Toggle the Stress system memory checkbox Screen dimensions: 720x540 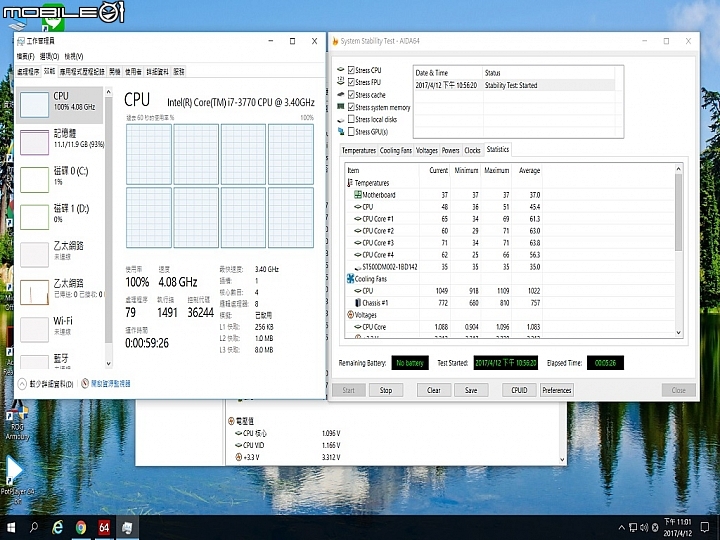point(351,107)
